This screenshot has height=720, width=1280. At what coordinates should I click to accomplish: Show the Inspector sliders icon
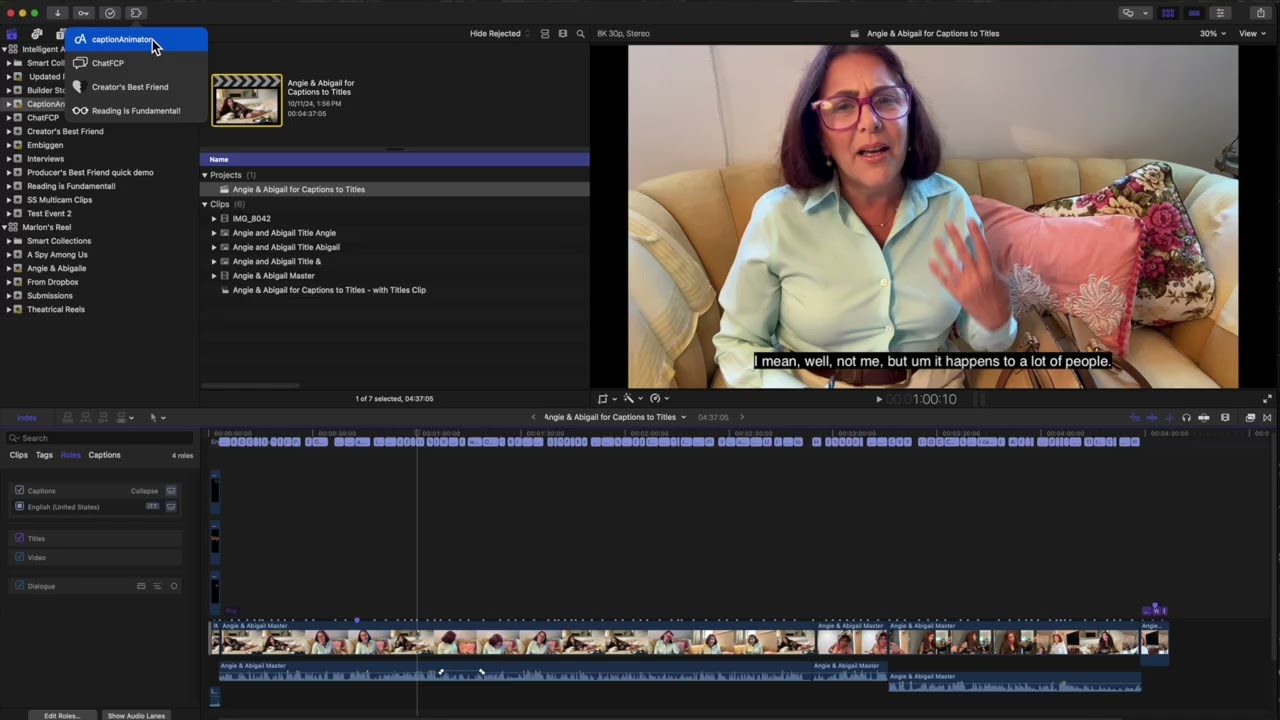click(x=1220, y=13)
